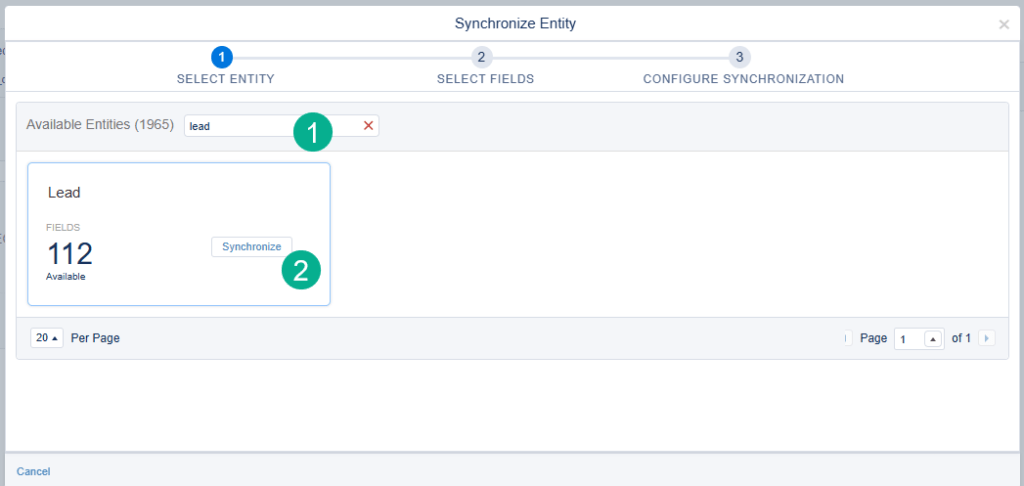Click the Cancel link
The image size is (1024, 486).
tap(33, 471)
